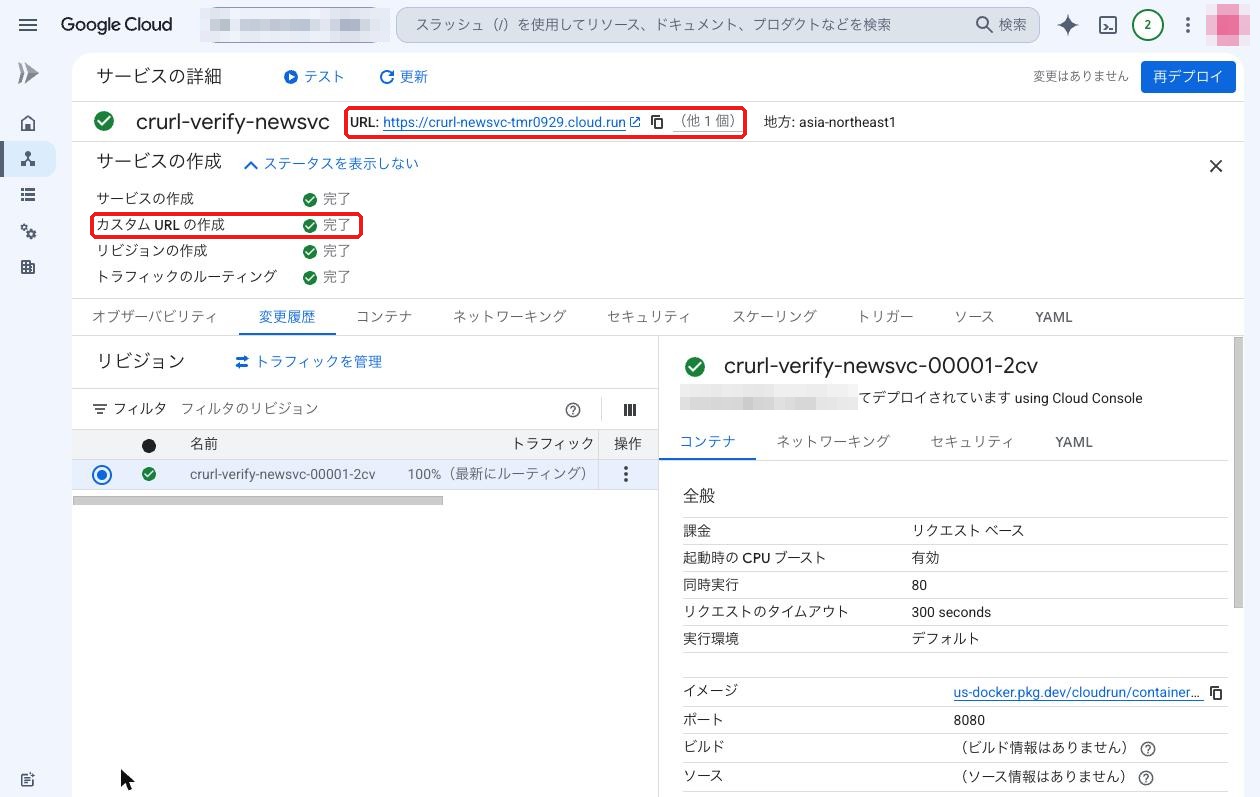Click the 300 seconds timeout value
The image size is (1260, 797).
(951, 612)
